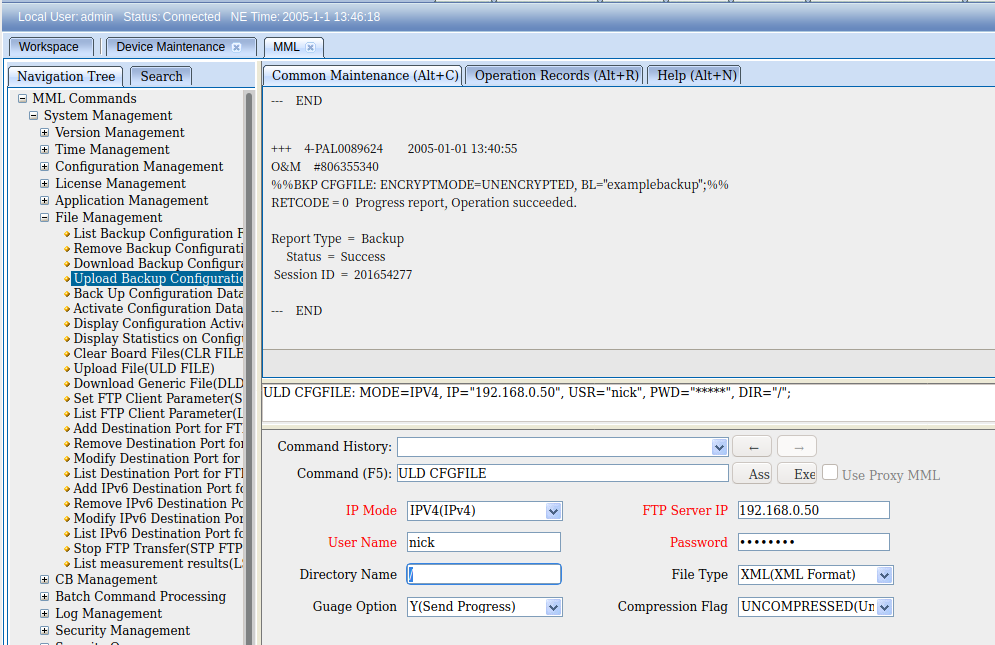Expand the Configuration Management node

(x=44, y=167)
